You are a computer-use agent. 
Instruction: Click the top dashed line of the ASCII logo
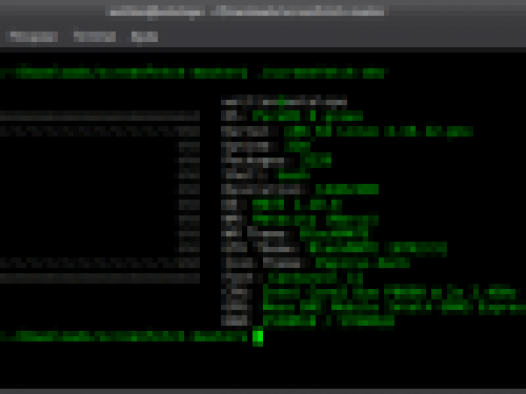coord(100,131)
